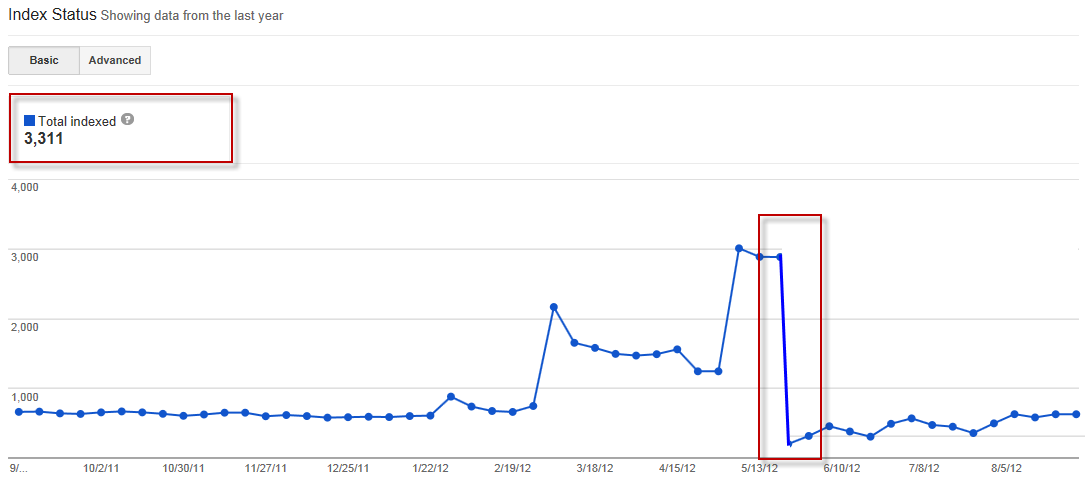Click the Total indexed label
Screen dimensions: 1085x488
pos(77,121)
